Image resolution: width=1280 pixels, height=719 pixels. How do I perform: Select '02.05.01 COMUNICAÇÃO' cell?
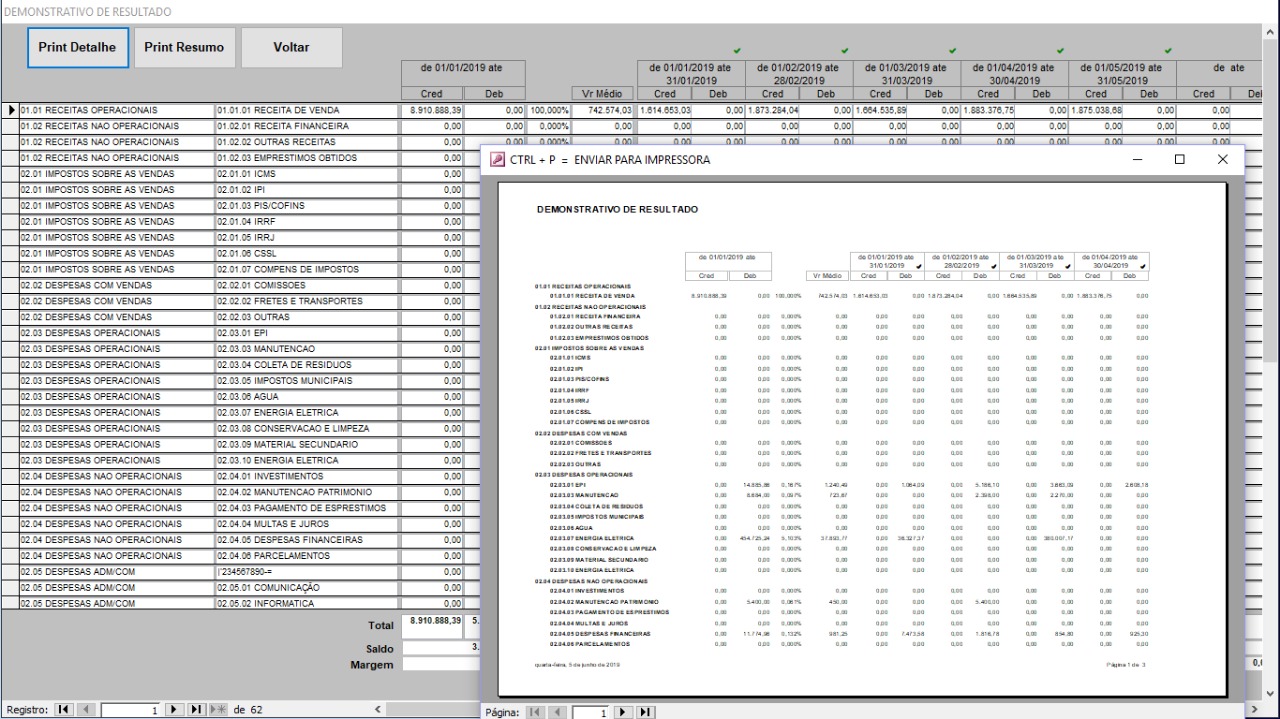[x=307, y=587]
